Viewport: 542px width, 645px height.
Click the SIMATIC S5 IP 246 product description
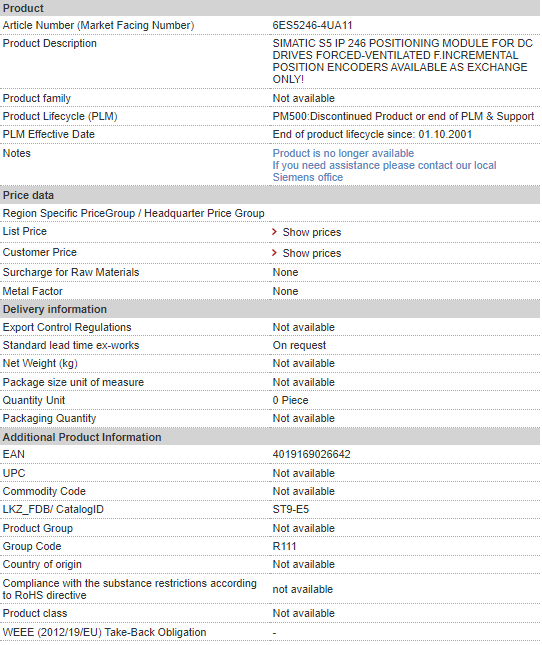click(x=403, y=61)
